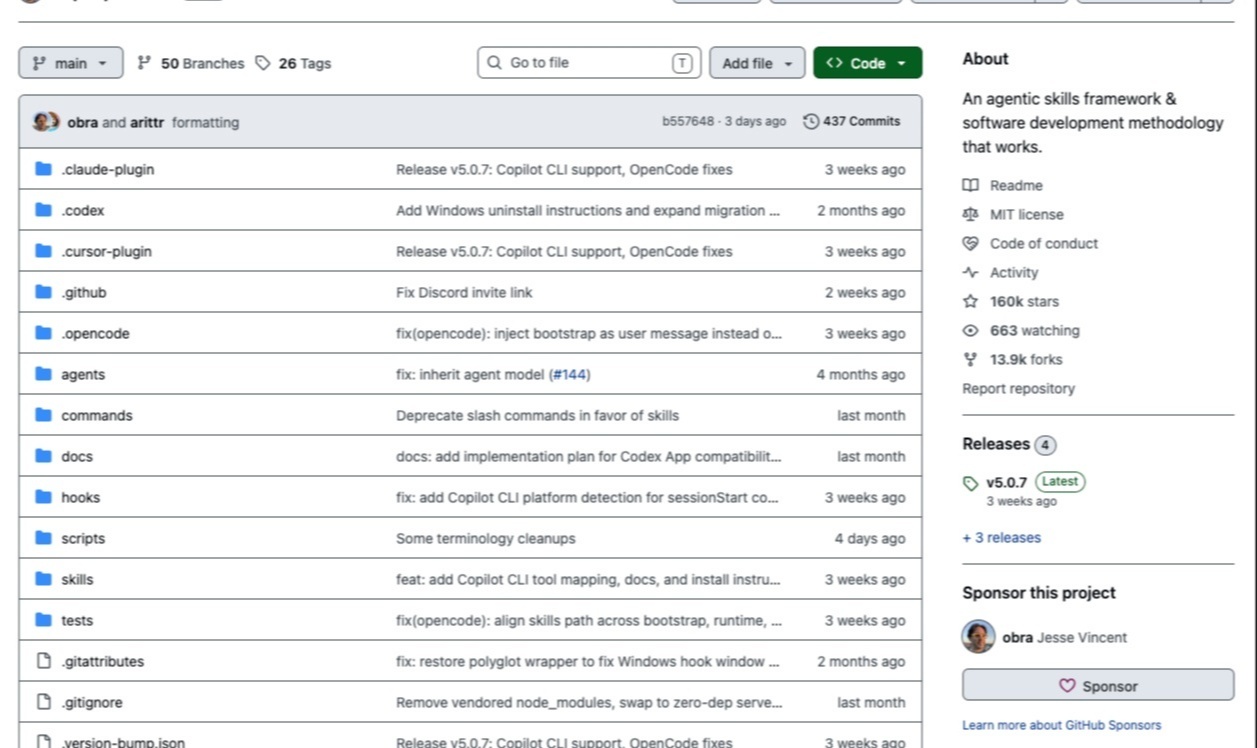Click the .opencode folder icon
This screenshot has width=1257, height=748.
[43, 333]
